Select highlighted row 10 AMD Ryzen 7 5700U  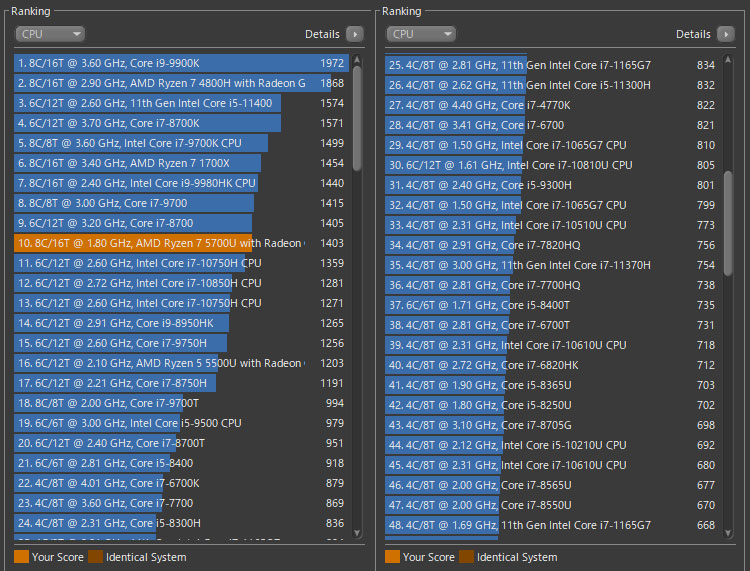pyautogui.click(x=182, y=243)
